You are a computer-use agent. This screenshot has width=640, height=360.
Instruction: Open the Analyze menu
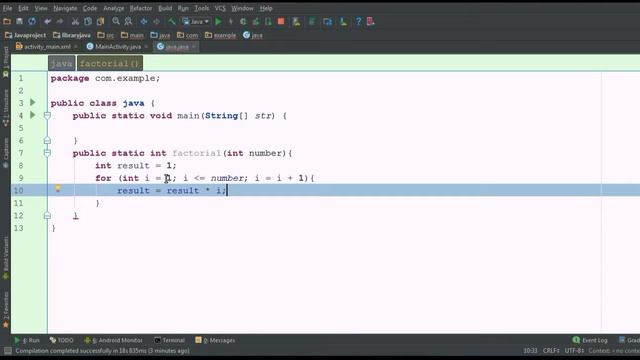pos(113,8)
